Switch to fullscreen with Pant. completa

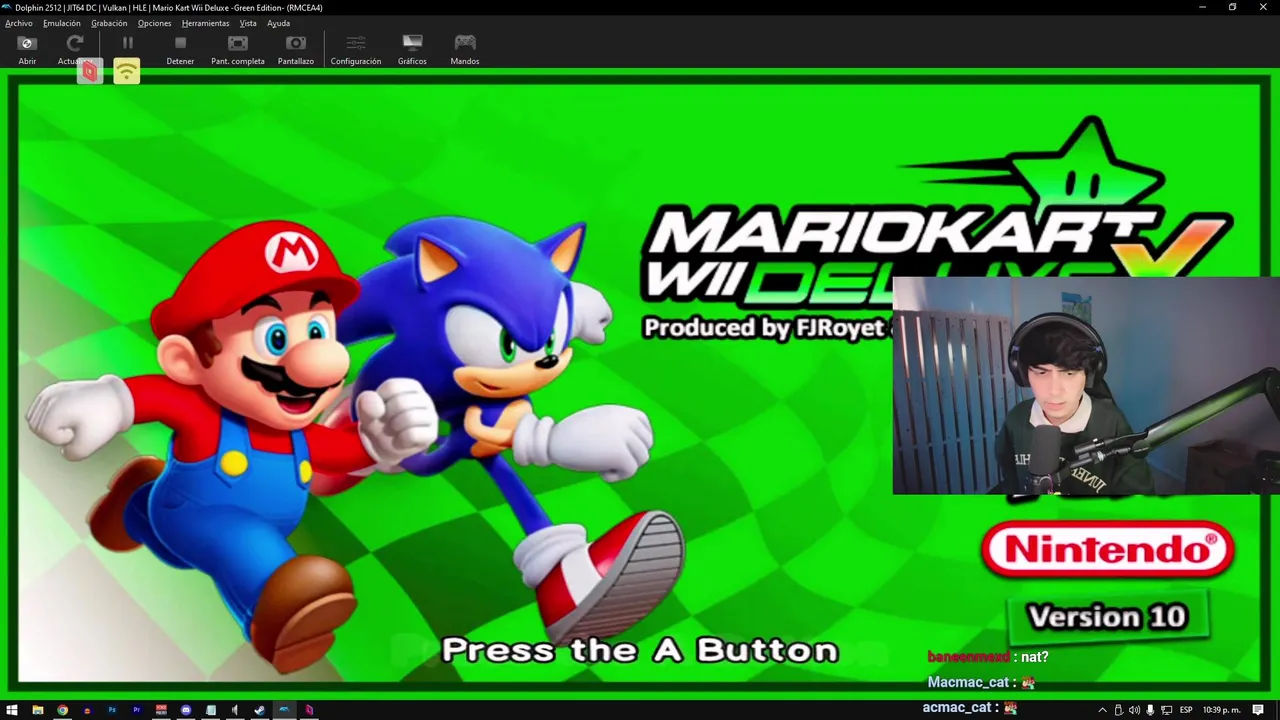pyautogui.click(x=238, y=49)
